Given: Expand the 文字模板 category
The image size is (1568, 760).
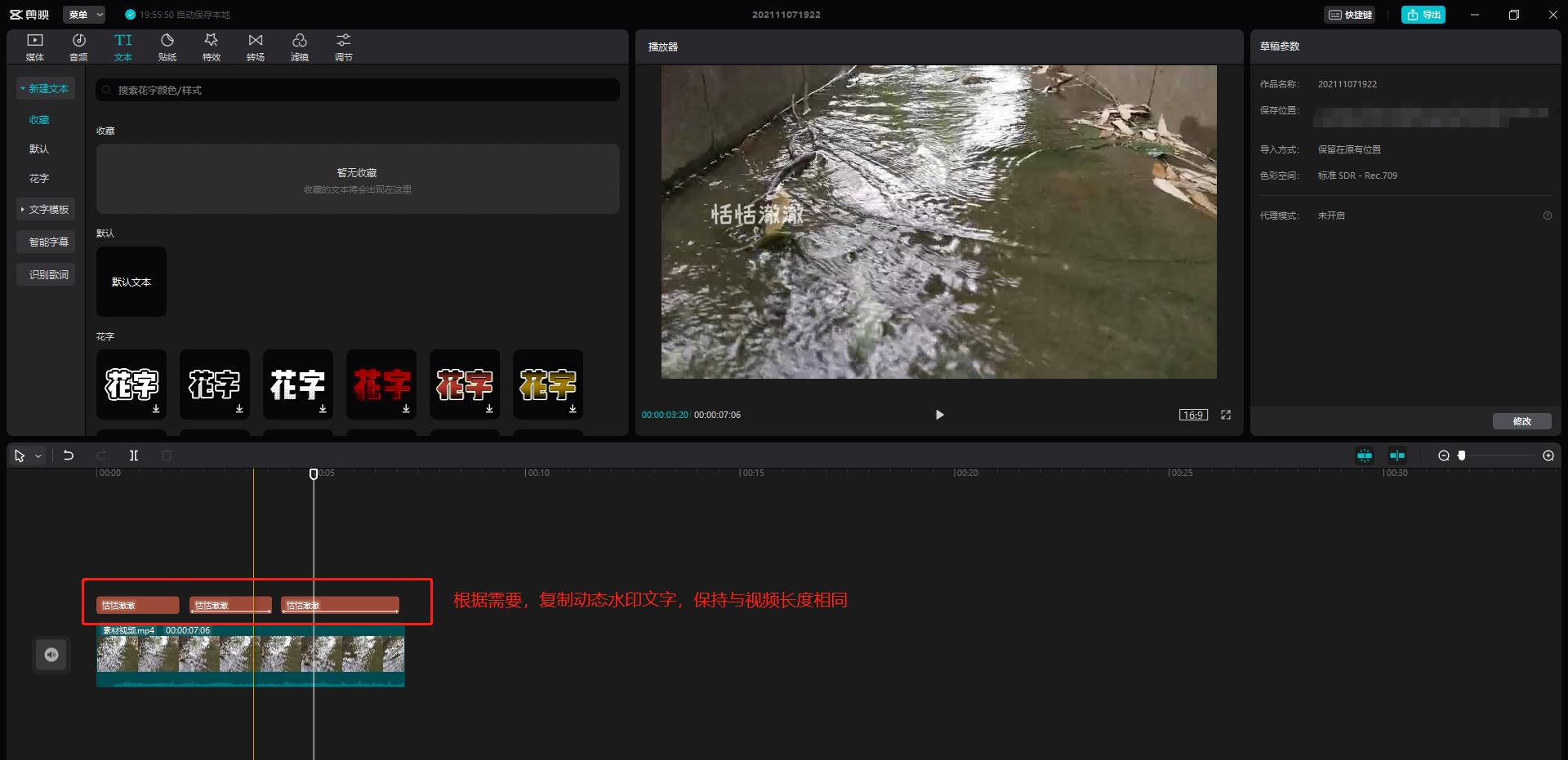Looking at the screenshot, I should (46, 210).
